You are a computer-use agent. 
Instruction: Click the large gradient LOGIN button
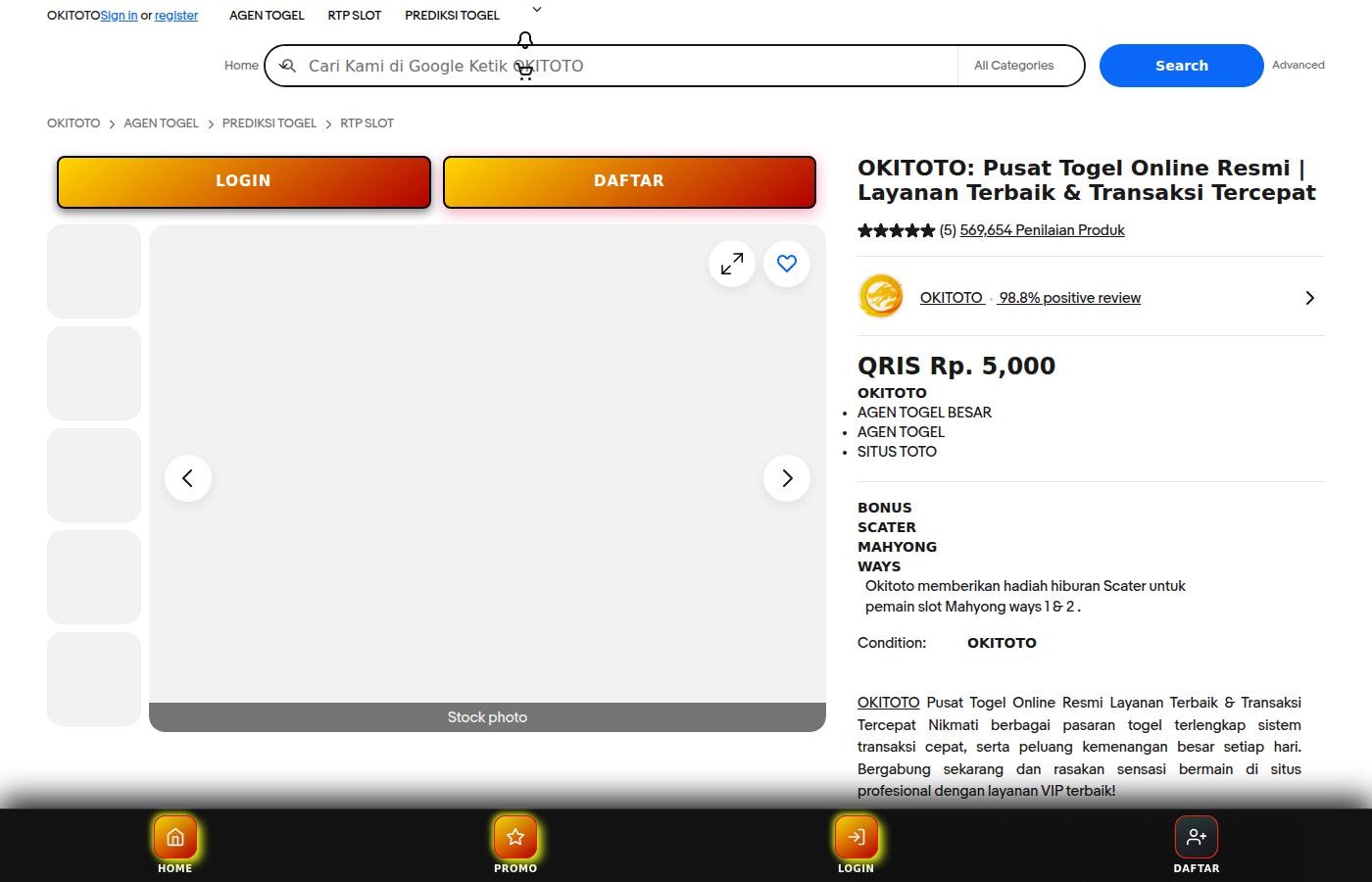pyautogui.click(x=243, y=181)
